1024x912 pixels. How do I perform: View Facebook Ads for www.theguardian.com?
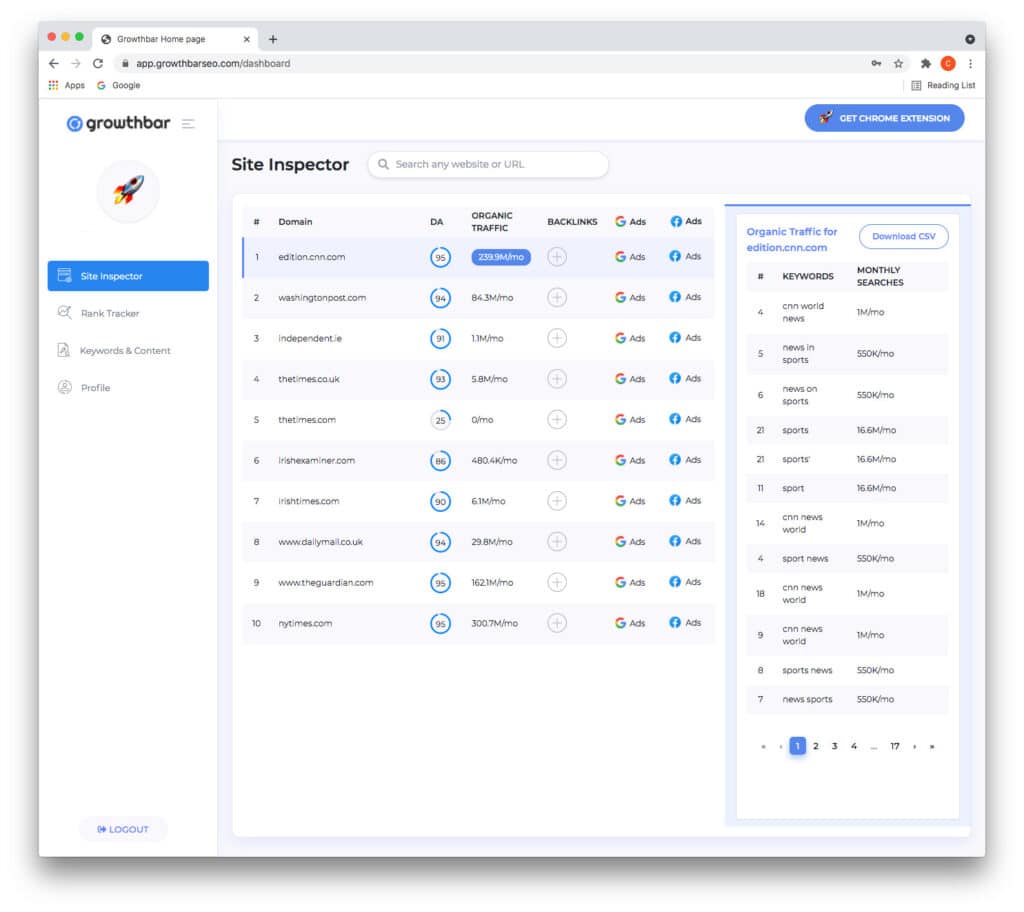pos(685,581)
